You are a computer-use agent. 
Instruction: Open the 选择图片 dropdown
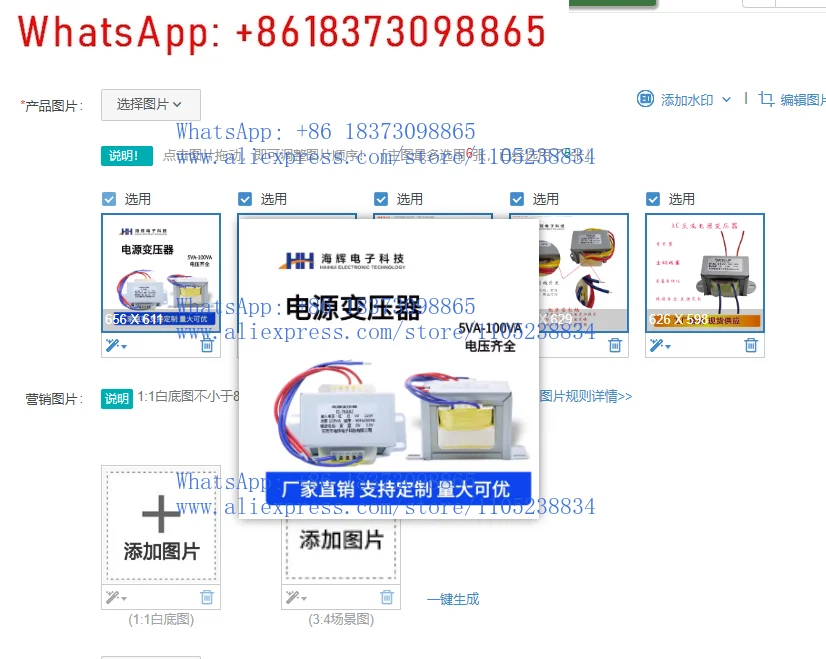click(x=151, y=105)
